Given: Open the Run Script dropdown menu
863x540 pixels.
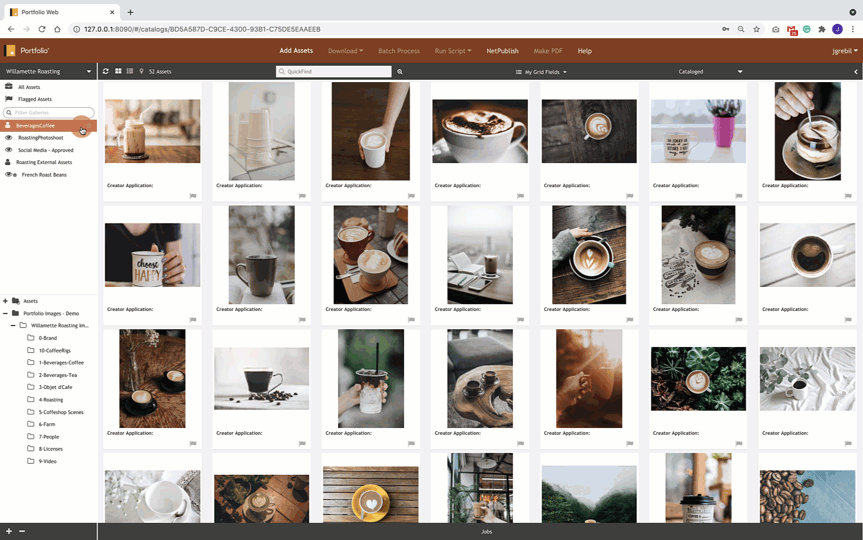Looking at the screenshot, I should point(453,51).
